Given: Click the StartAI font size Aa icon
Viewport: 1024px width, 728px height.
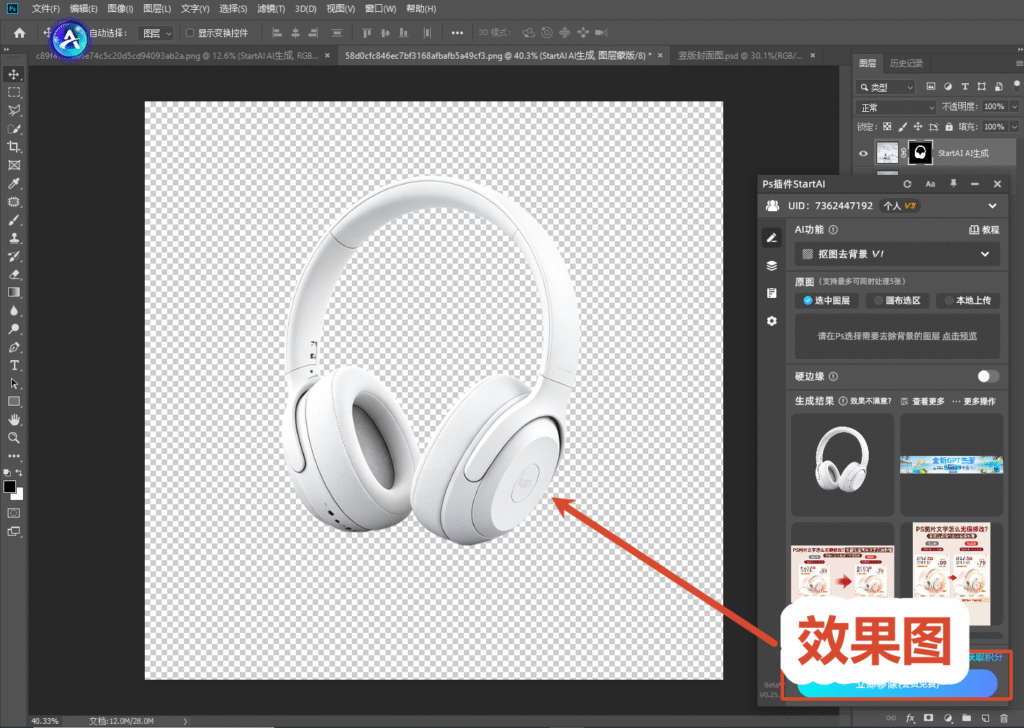Looking at the screenshot, I should [930, 184].
